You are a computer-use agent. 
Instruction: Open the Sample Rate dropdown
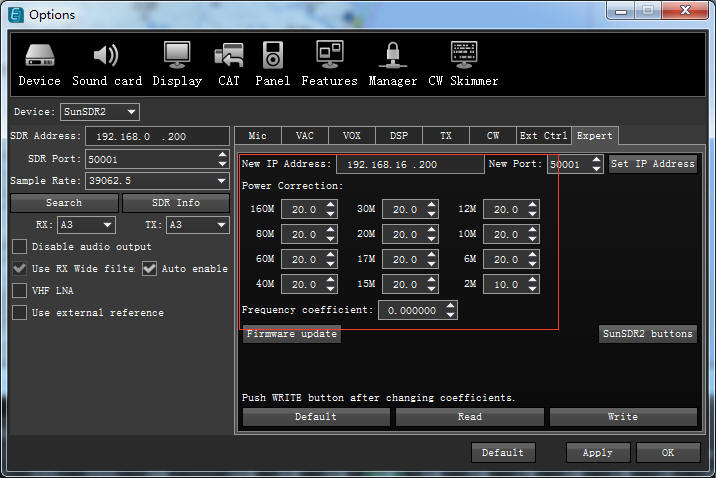point(157,181)
